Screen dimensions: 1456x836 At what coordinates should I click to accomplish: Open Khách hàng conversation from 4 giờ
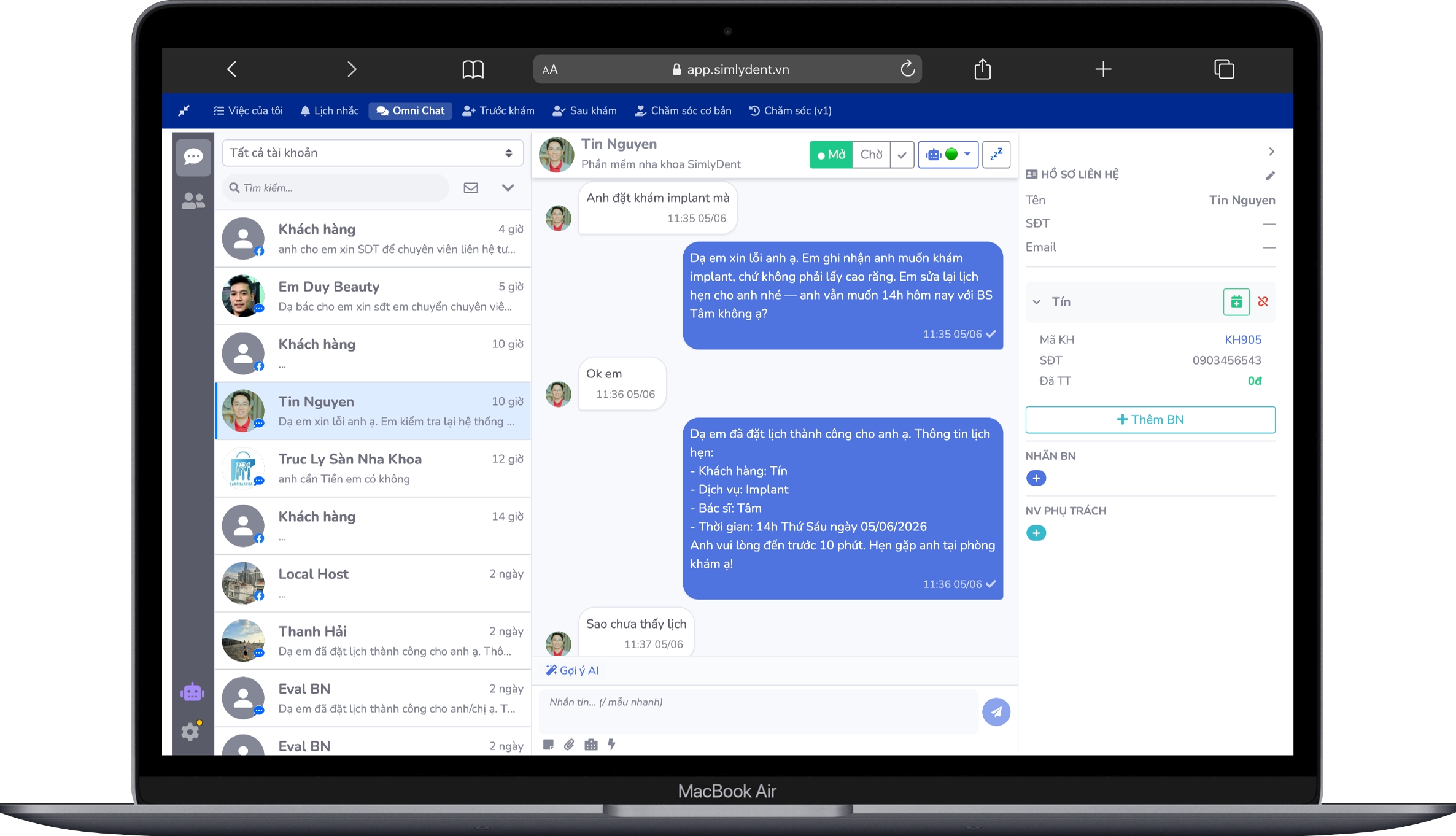point(373,238)
